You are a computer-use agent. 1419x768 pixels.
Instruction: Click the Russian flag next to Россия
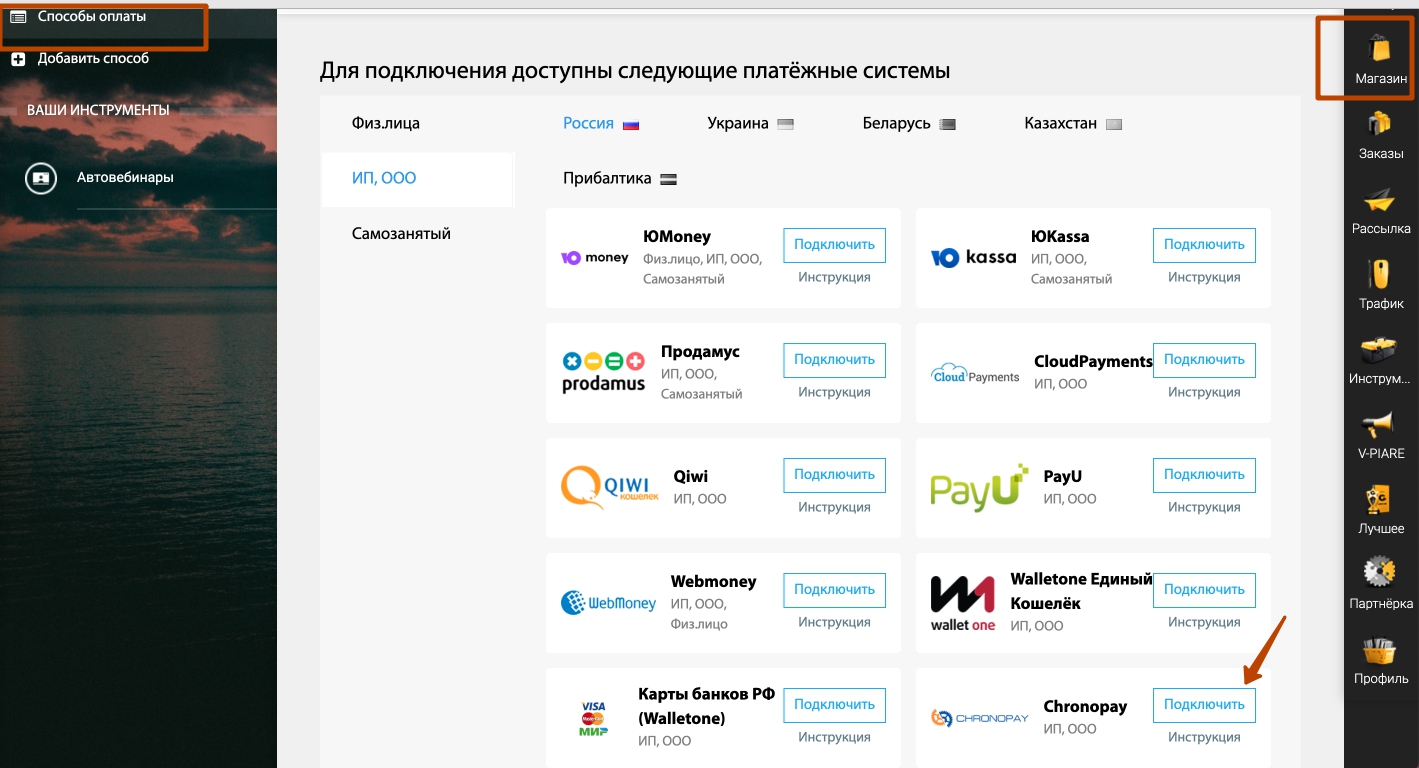631,125
